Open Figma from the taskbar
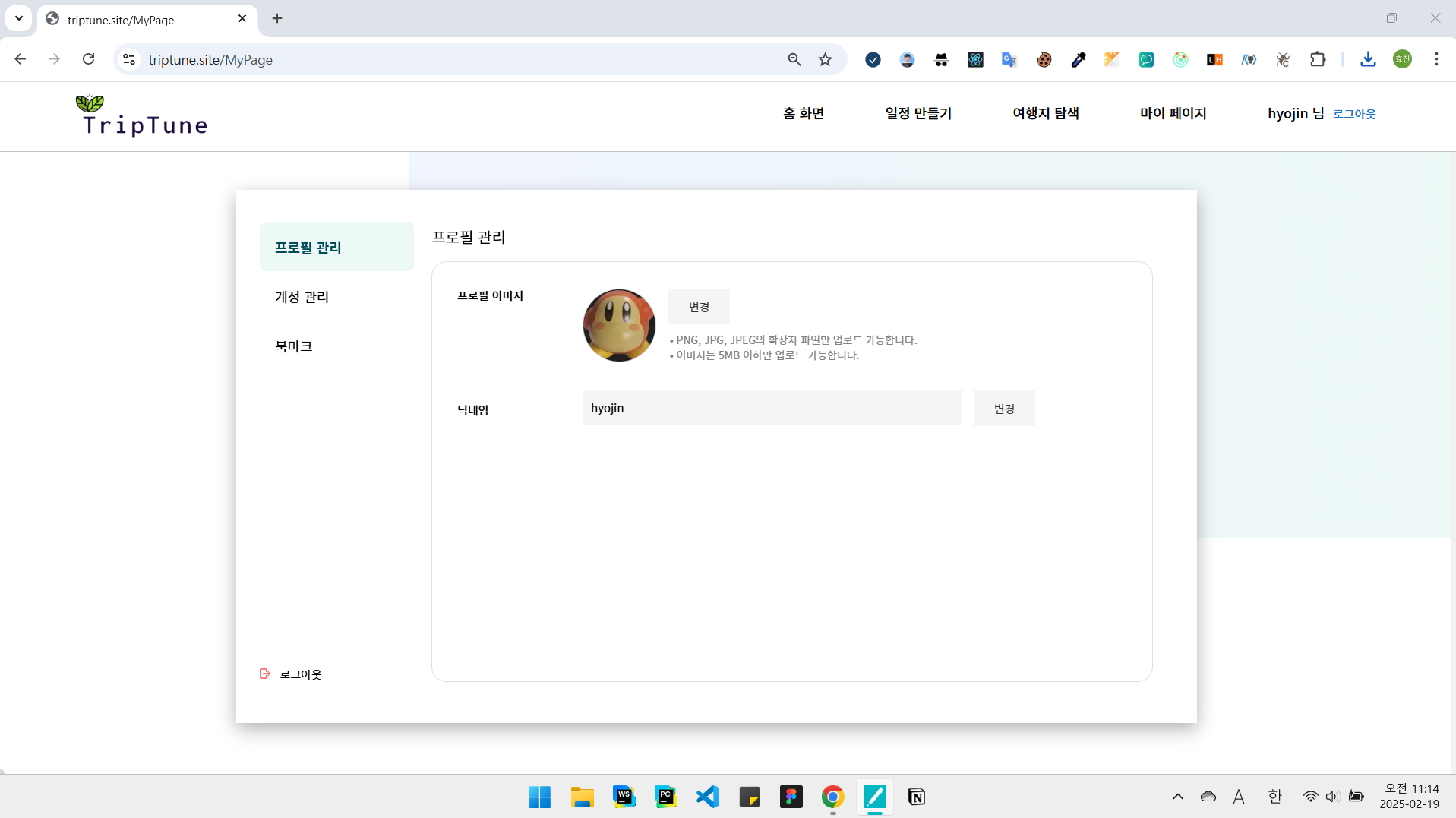Screen dimensions: 1456x818 (x=791, y=797)
